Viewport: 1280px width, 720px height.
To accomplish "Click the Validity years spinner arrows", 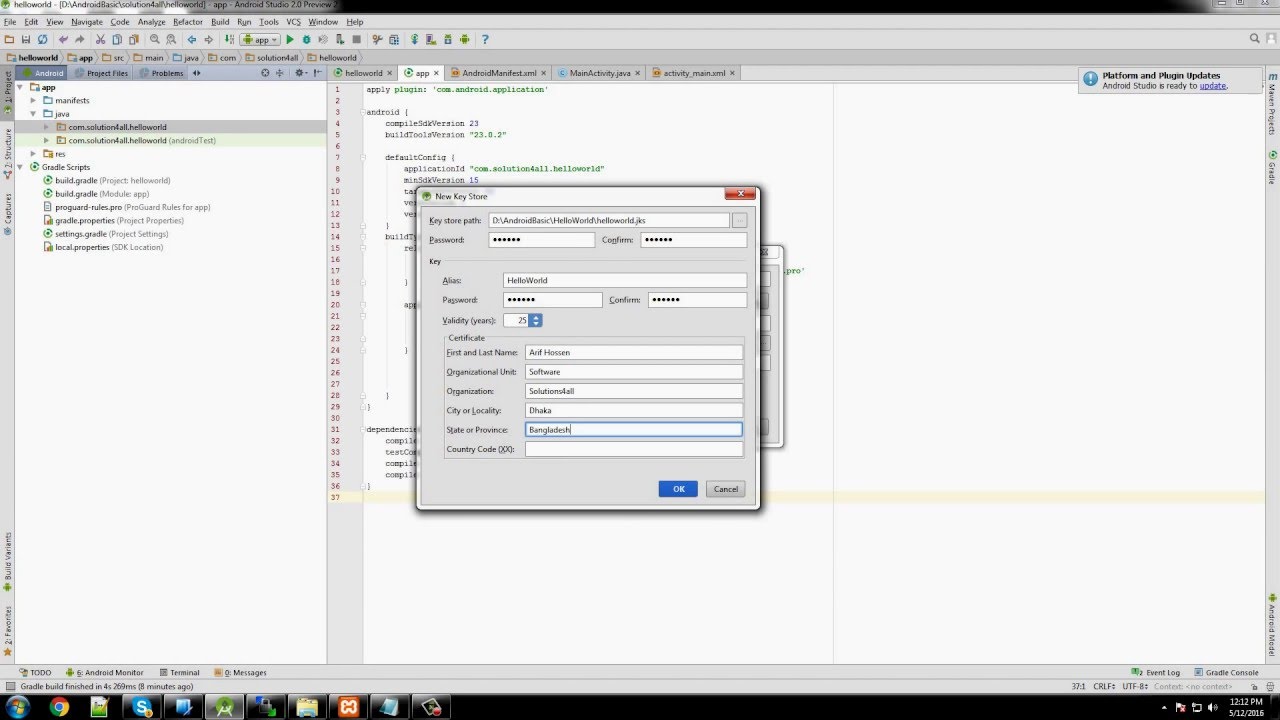I will [536, 320].
